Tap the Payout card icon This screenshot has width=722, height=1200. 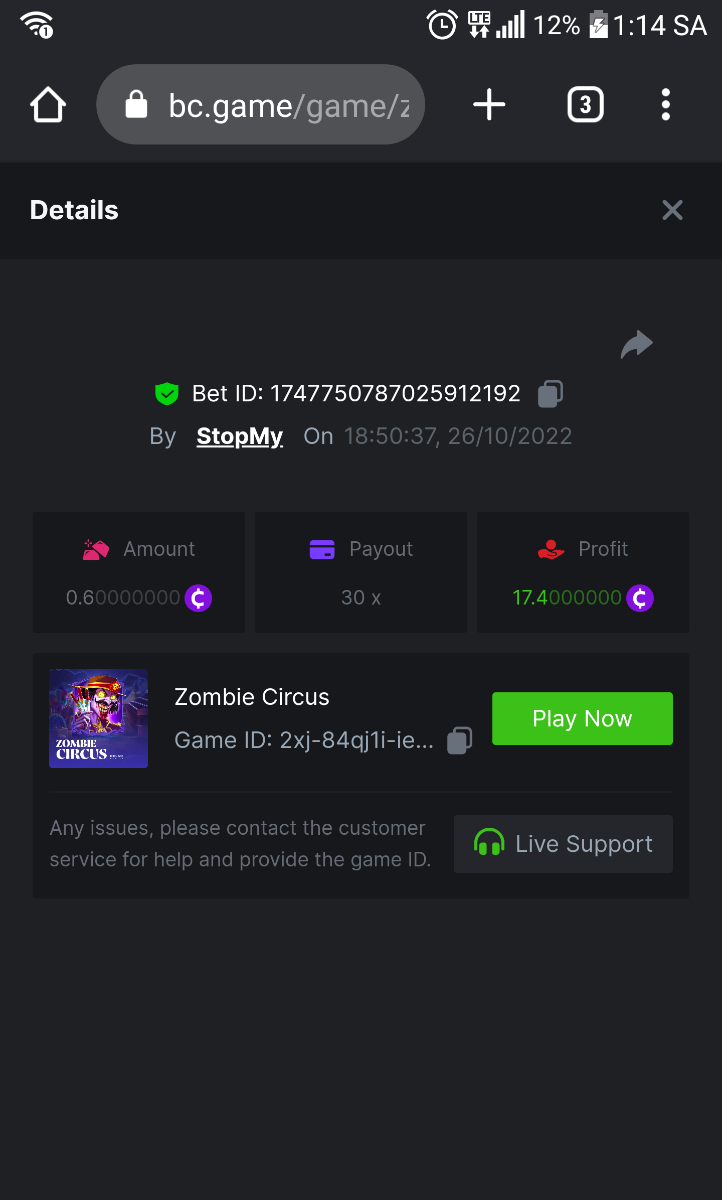tap(322, 549)
